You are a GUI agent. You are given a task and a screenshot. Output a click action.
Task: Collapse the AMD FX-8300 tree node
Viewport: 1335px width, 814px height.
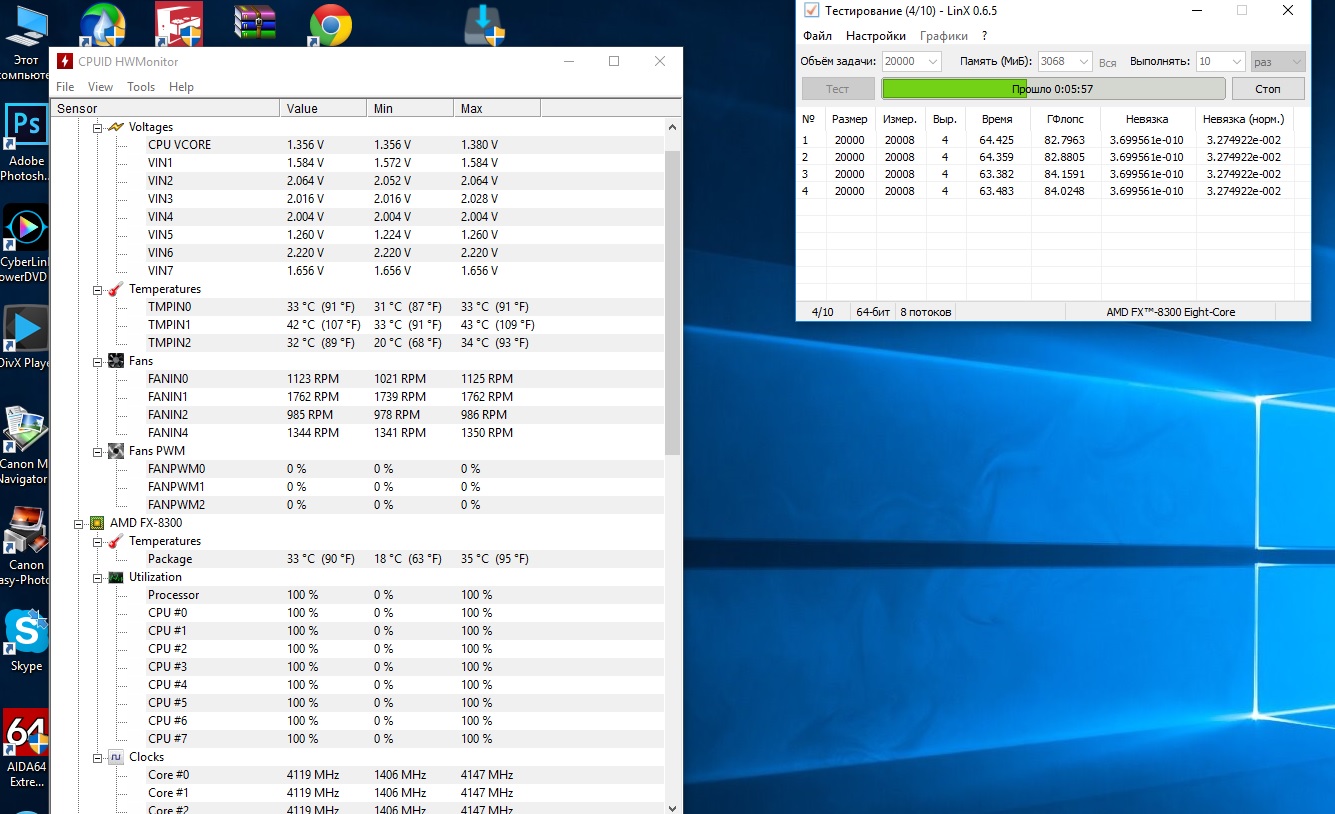point(79,523)
